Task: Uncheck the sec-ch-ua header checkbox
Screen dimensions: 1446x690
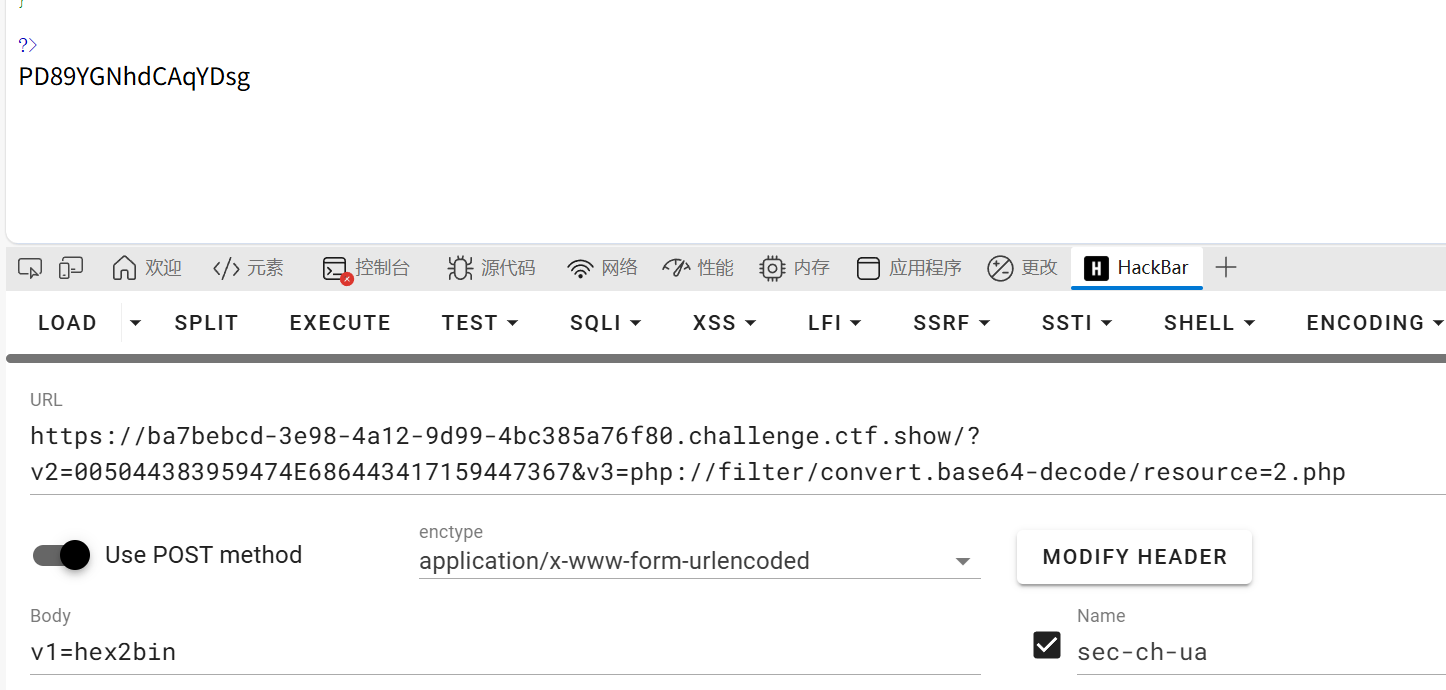Action: pyautogui.click(x=1047, y=645)
